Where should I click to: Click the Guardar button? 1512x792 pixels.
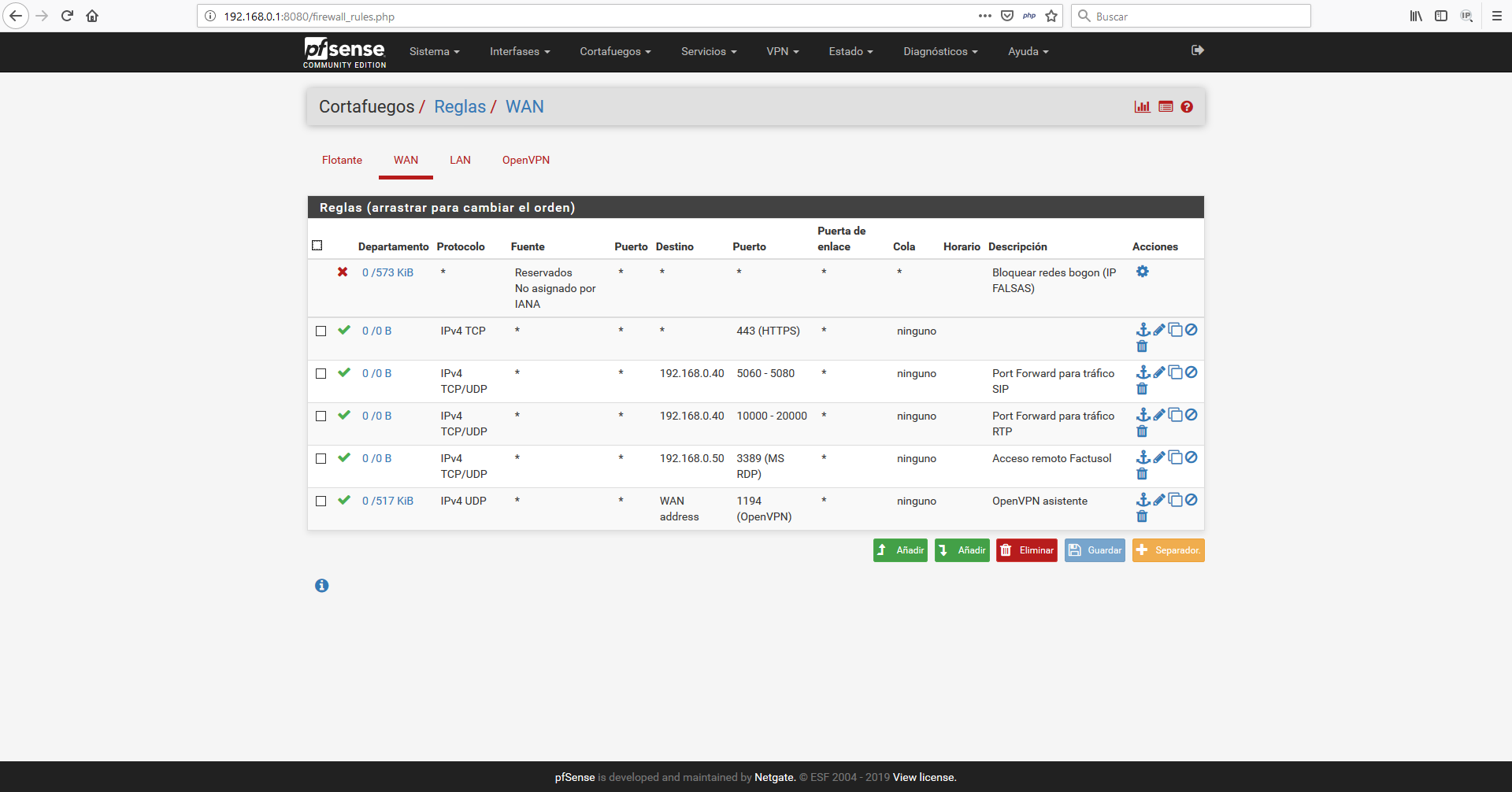[x=1095, y=550]
